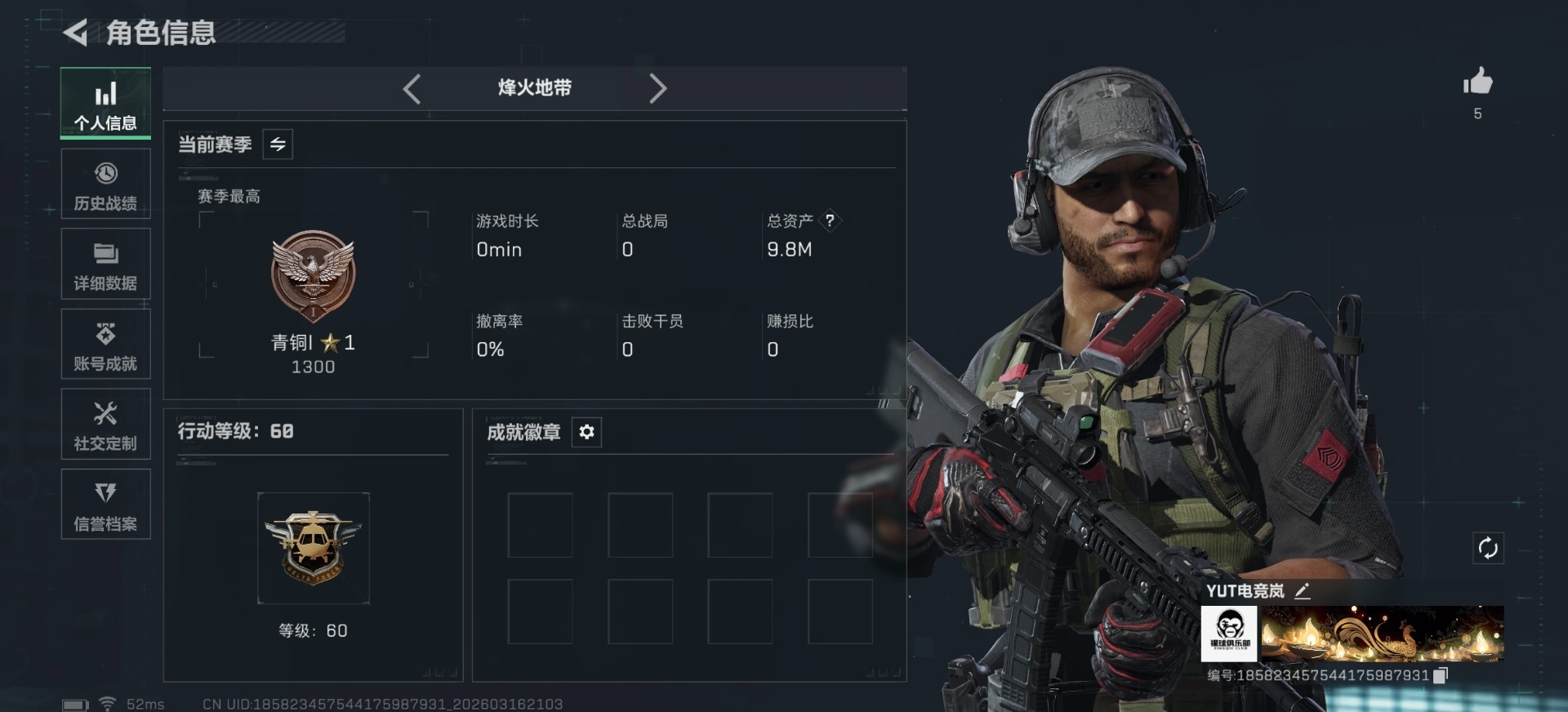Screen dimensions: 1568x712
Task: Toggle season with the swap icon beside 当前赛季
Action: coord(278,145)
